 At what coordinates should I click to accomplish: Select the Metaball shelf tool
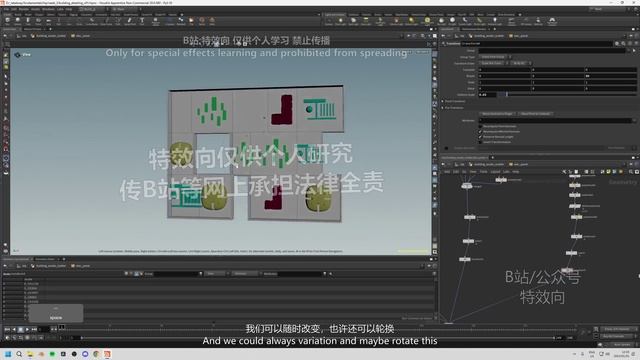(181, 20)
